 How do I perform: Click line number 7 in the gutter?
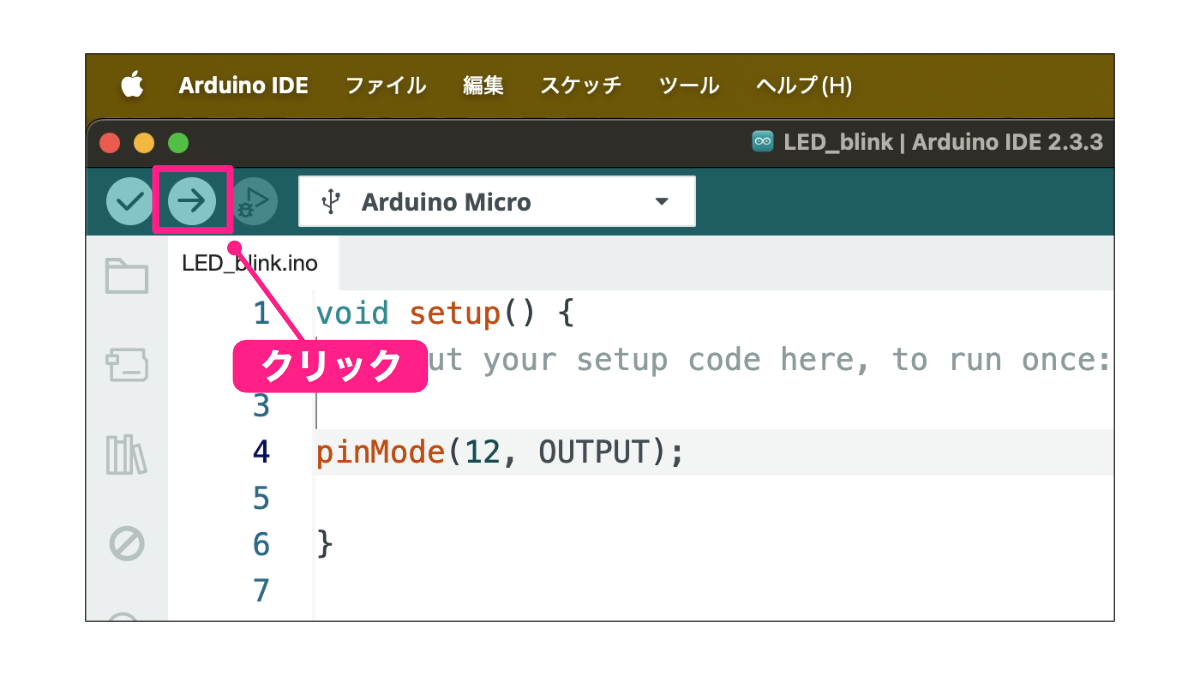[261, 591]
